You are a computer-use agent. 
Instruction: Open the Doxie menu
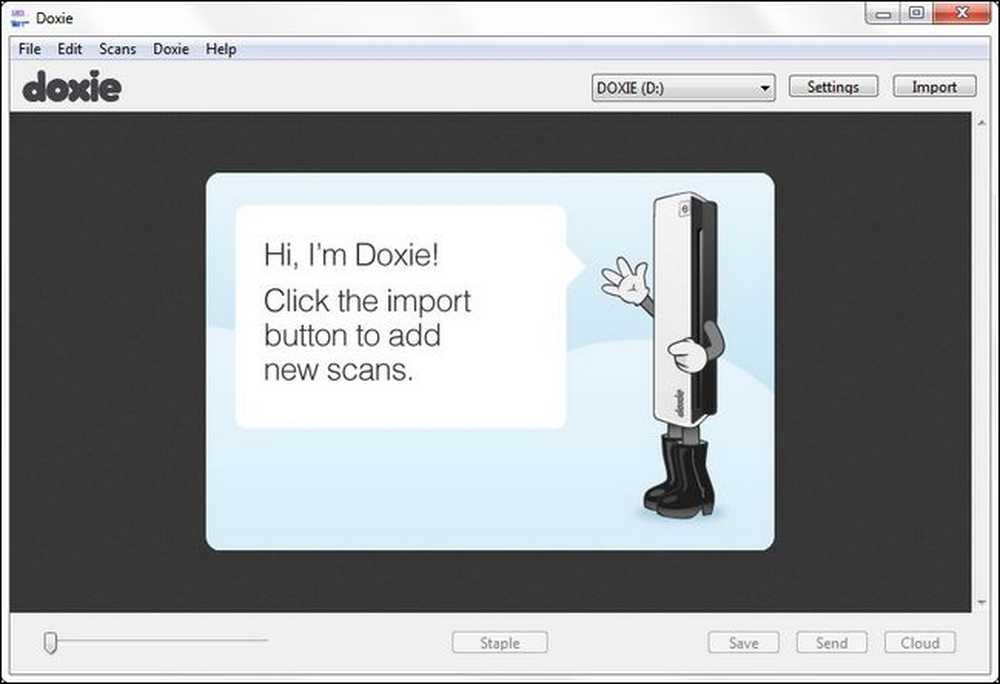coord(171,49)
